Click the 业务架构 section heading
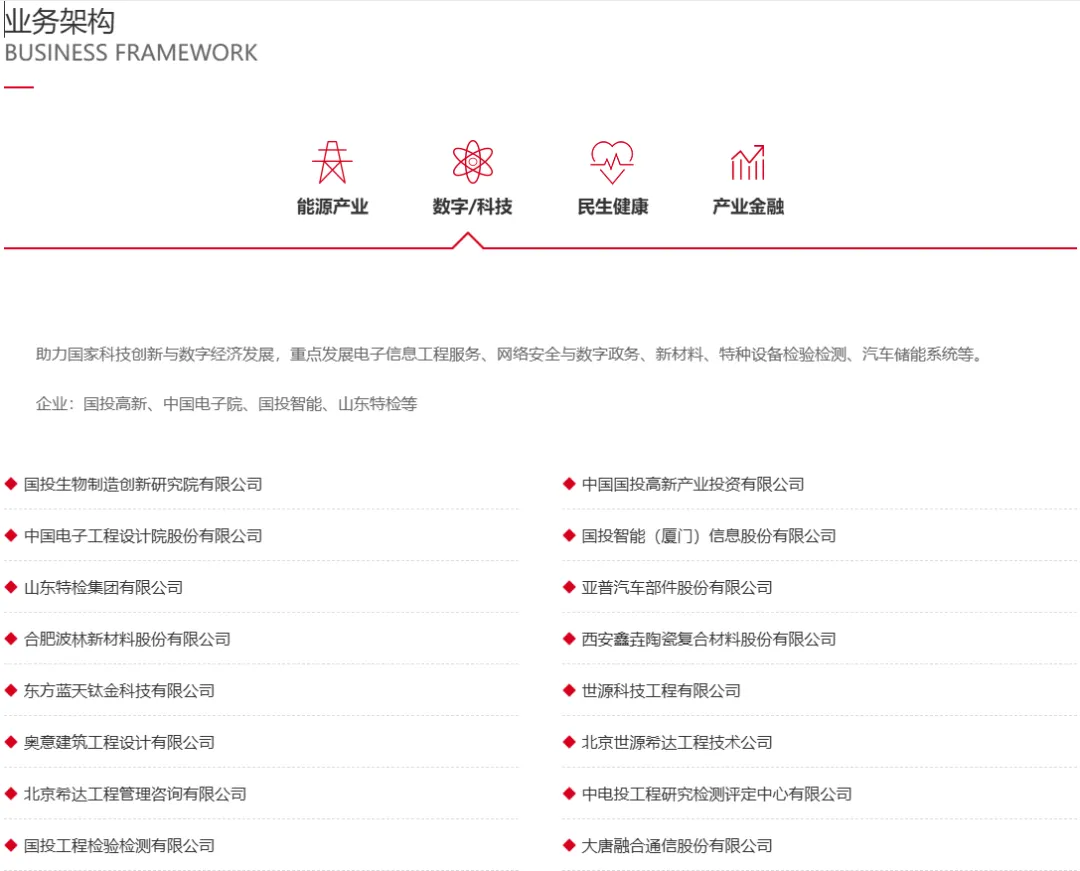Image resolution: width=1080 pixels, height=871 pixels. (x=60, y=21)
